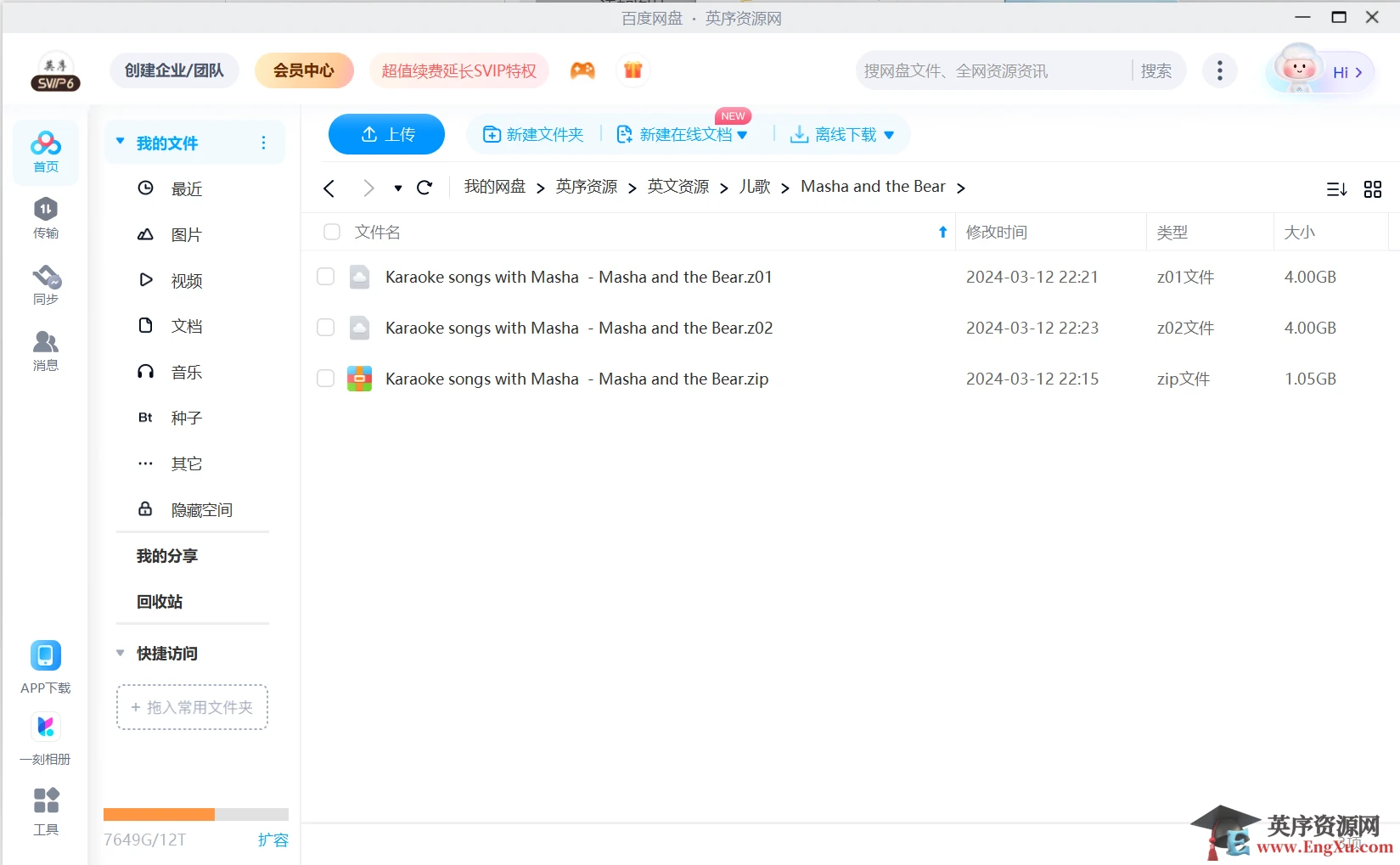Go back with the left arrow

(329, 188)
